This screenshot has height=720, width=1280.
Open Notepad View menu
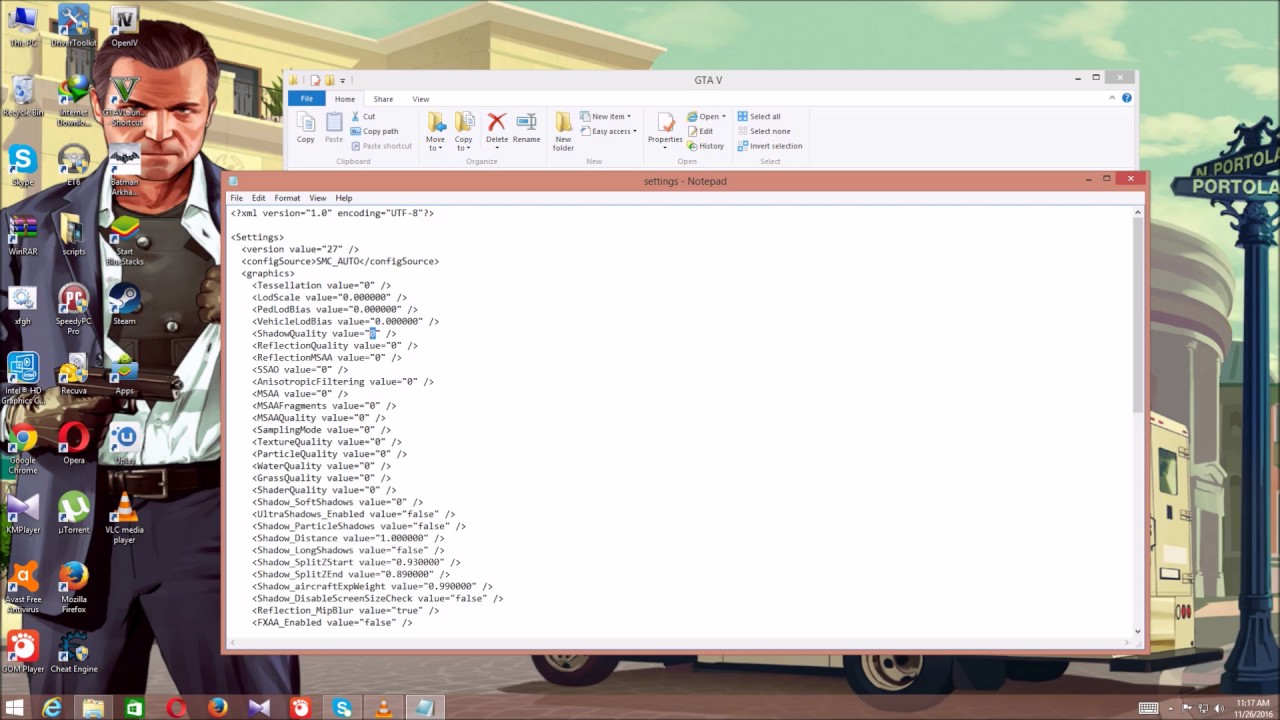[x=318, y=198]
